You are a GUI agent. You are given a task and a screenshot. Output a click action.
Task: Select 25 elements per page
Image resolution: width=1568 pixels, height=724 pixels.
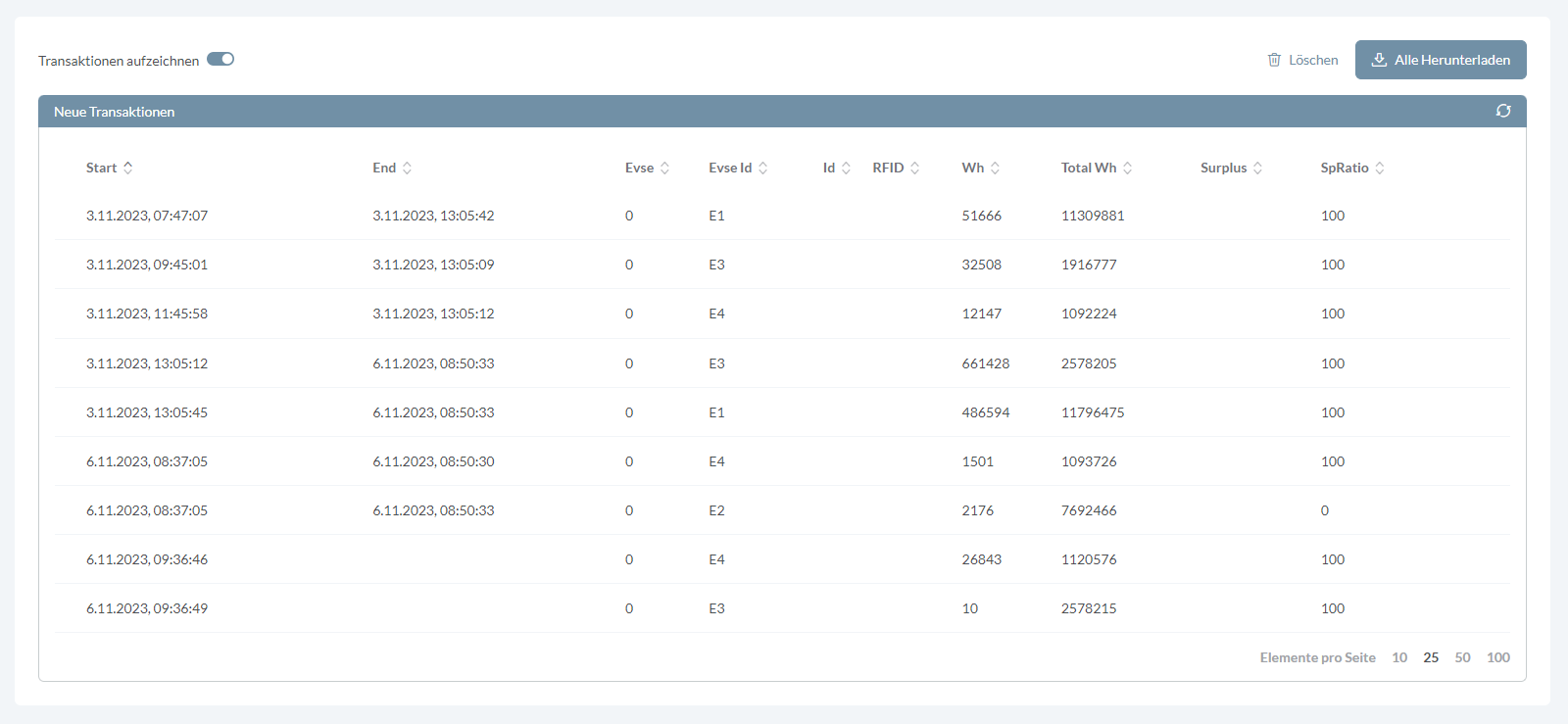pos(1431,657)
